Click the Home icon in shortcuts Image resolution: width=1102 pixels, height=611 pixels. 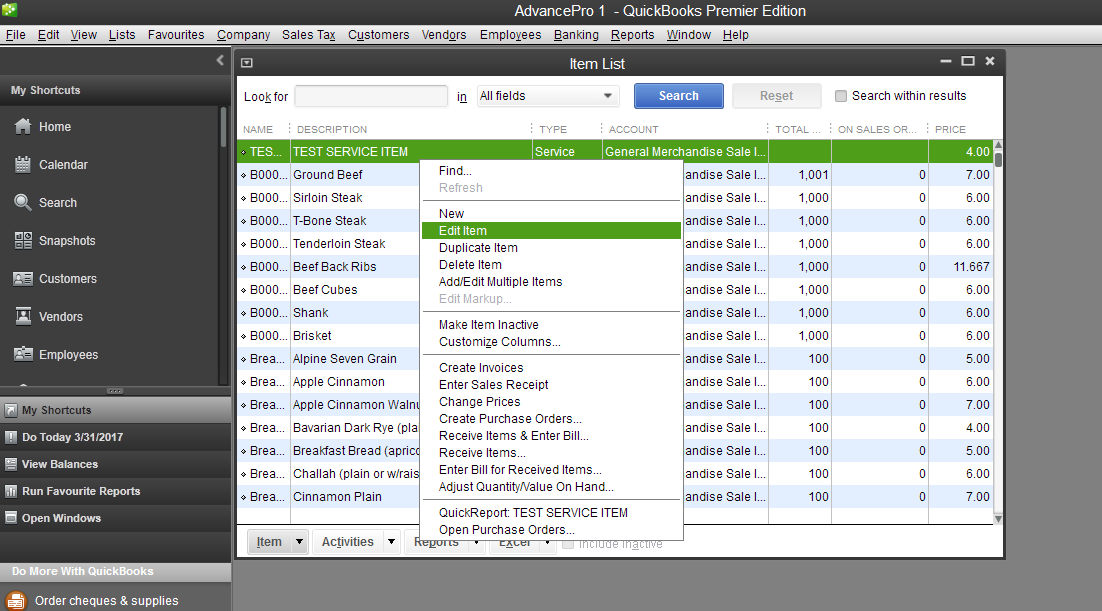click(23, 127)
